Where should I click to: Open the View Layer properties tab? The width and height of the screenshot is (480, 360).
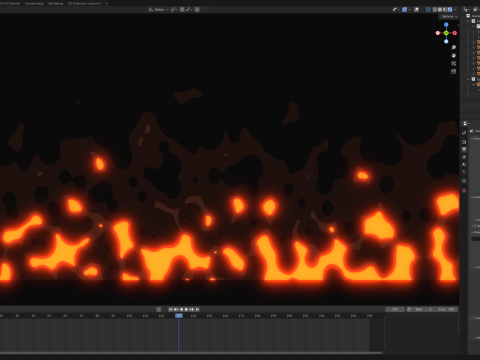point(464,157)
